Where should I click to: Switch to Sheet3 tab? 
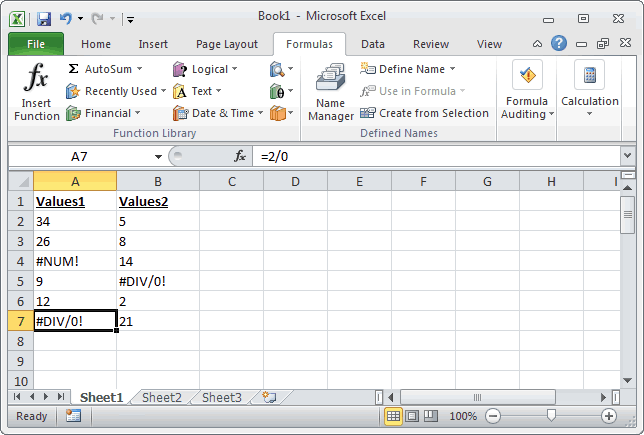coord(222,397)
